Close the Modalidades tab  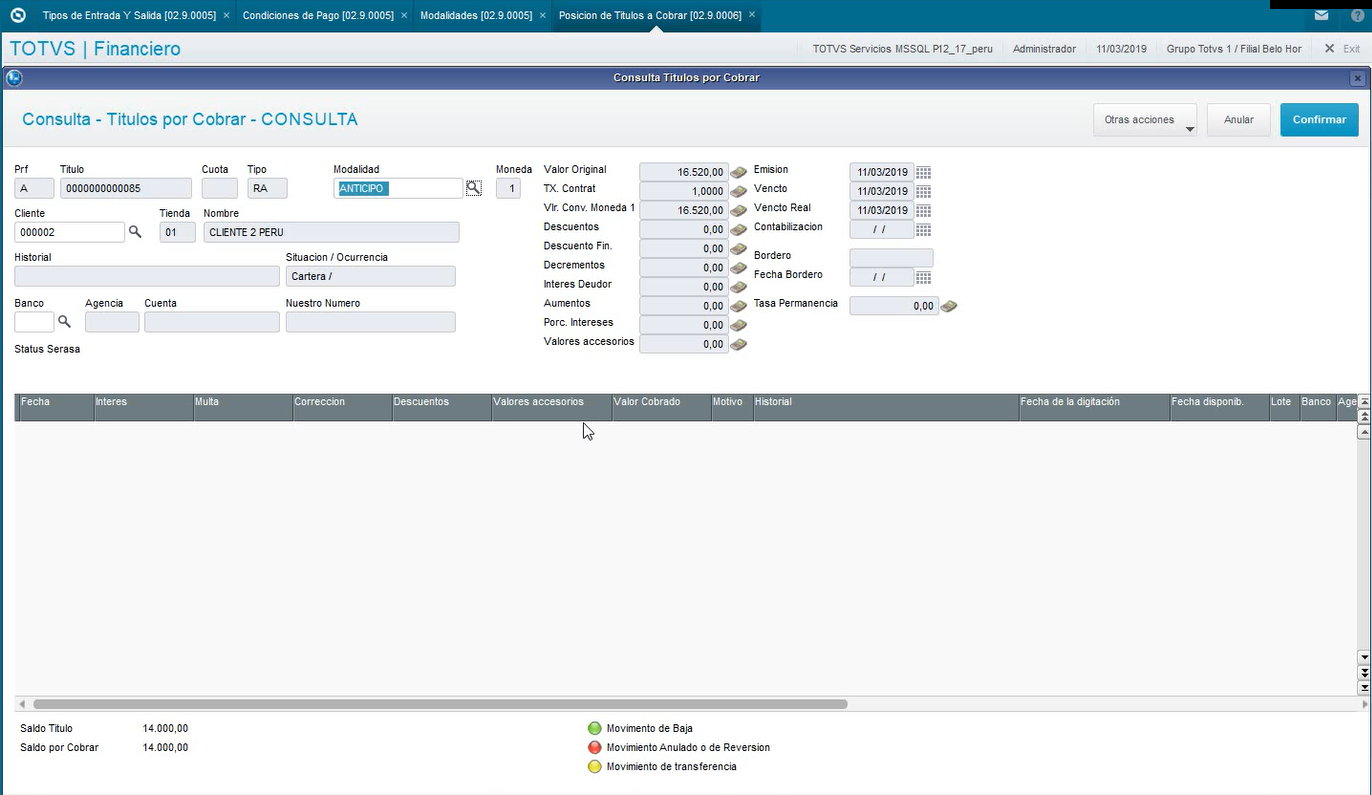pyautogui.click(x=542, y=16)
